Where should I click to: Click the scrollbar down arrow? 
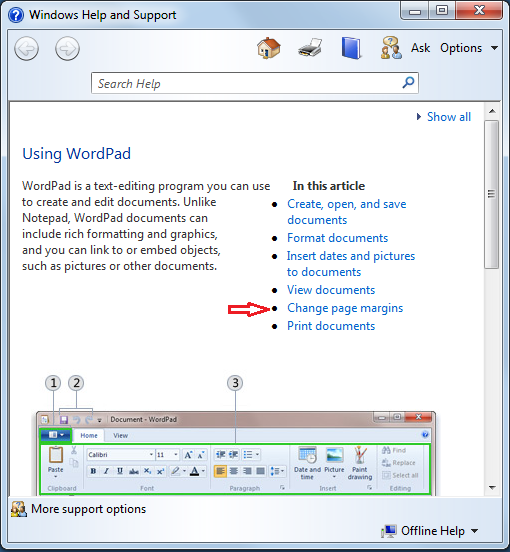[492, 488]
